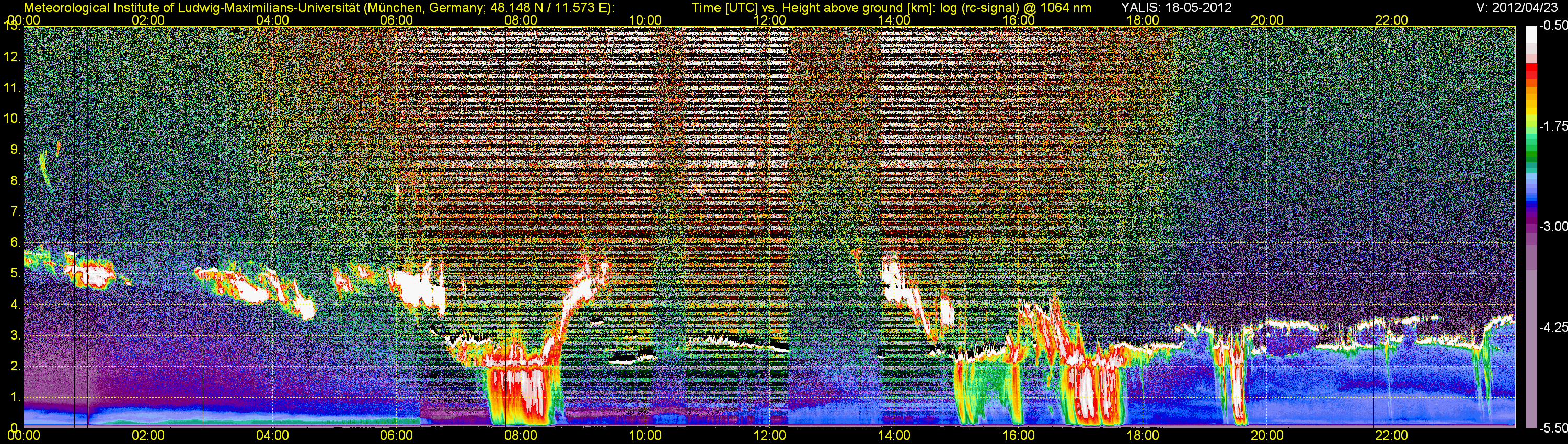The width and height of the screenshot is (1568, 444).
Task: Click the height axis label 8
Action: (x=15, y=181)
